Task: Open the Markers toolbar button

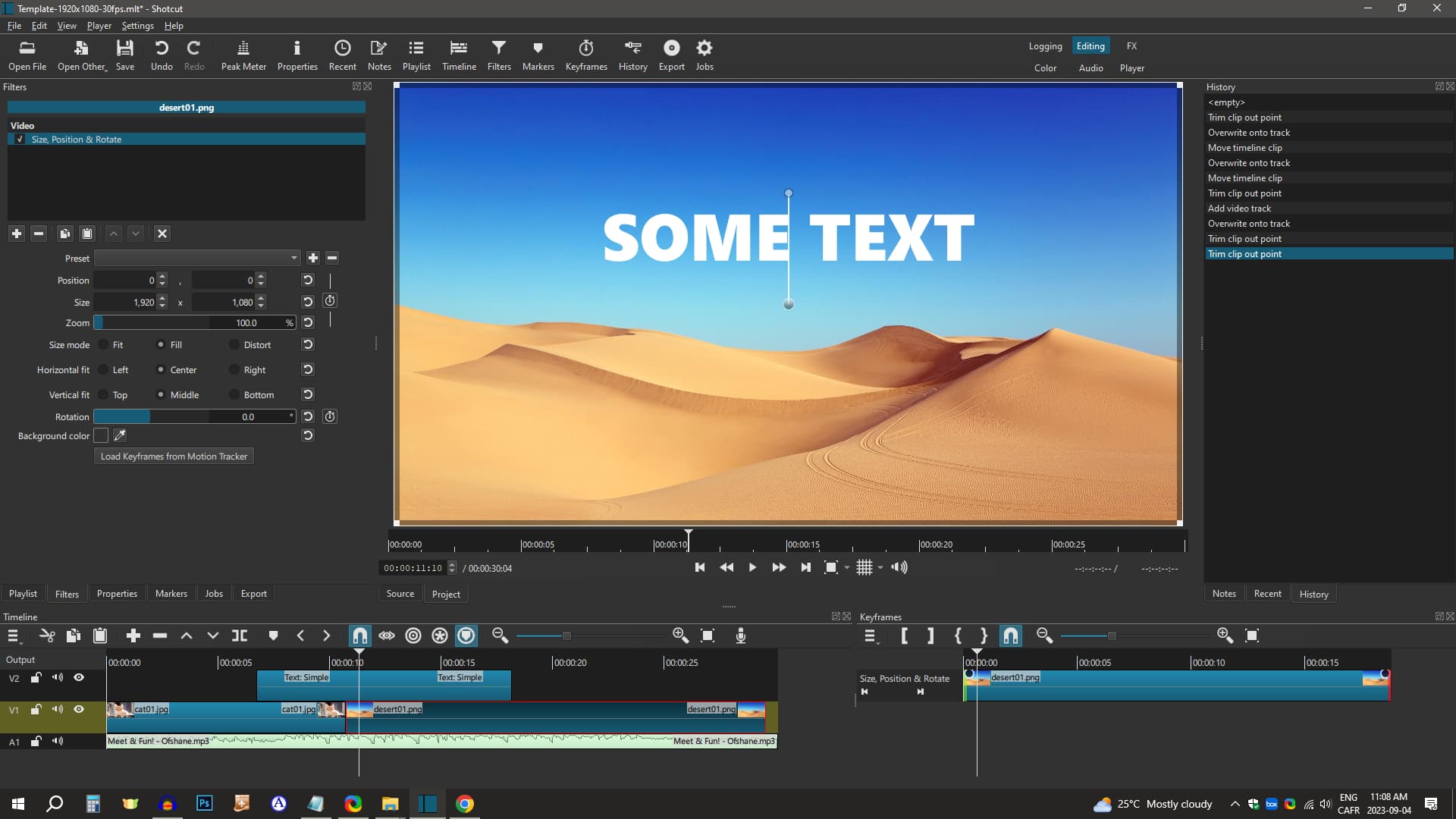Action: tap(538, 55)
